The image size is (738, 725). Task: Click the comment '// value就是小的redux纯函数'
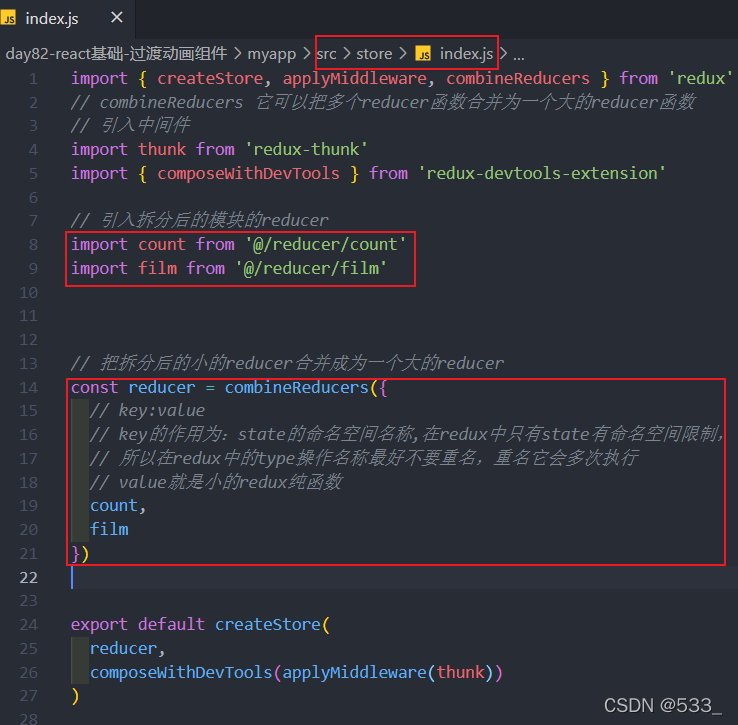216,482
